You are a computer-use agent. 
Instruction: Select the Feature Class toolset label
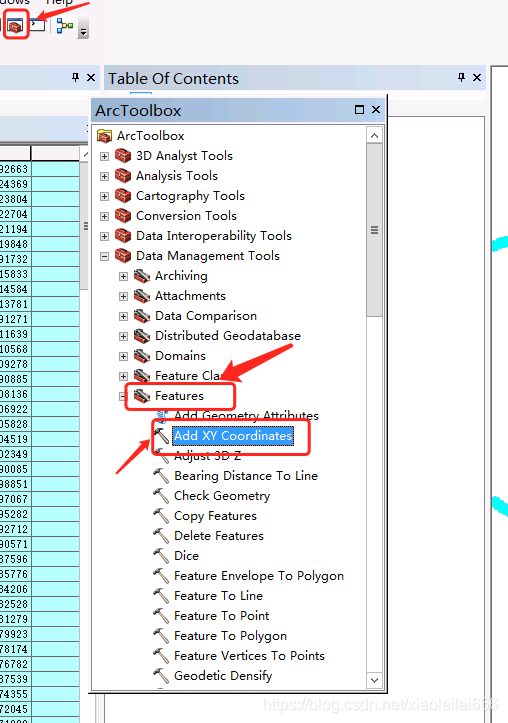point(188,376)
